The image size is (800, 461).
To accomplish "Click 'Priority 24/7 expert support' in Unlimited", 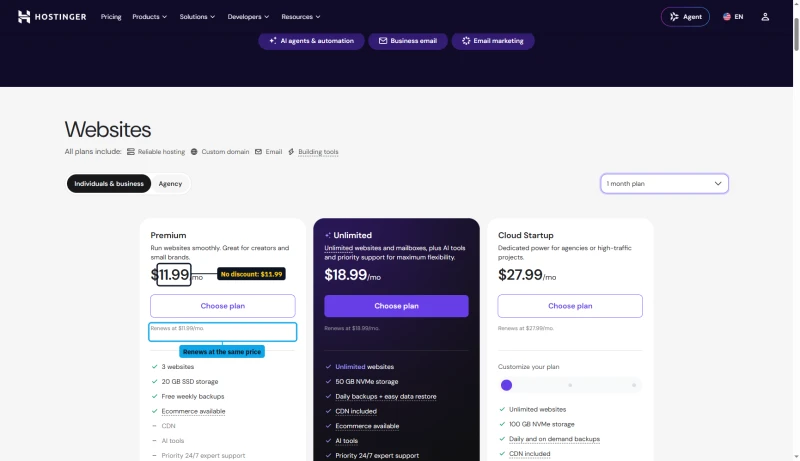I will (x=377, y=455).
